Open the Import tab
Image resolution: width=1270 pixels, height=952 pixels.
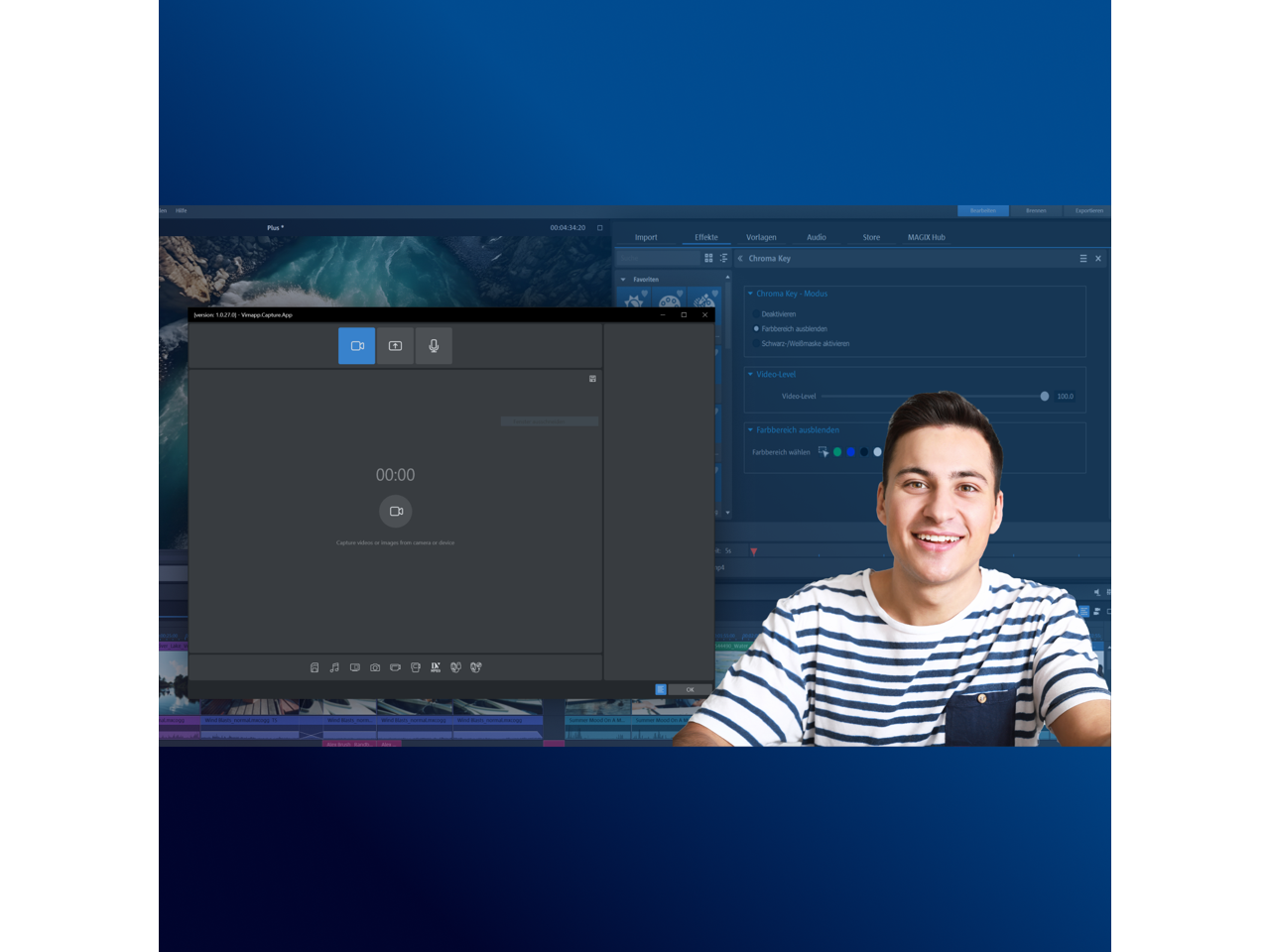[x=646, y=237]
